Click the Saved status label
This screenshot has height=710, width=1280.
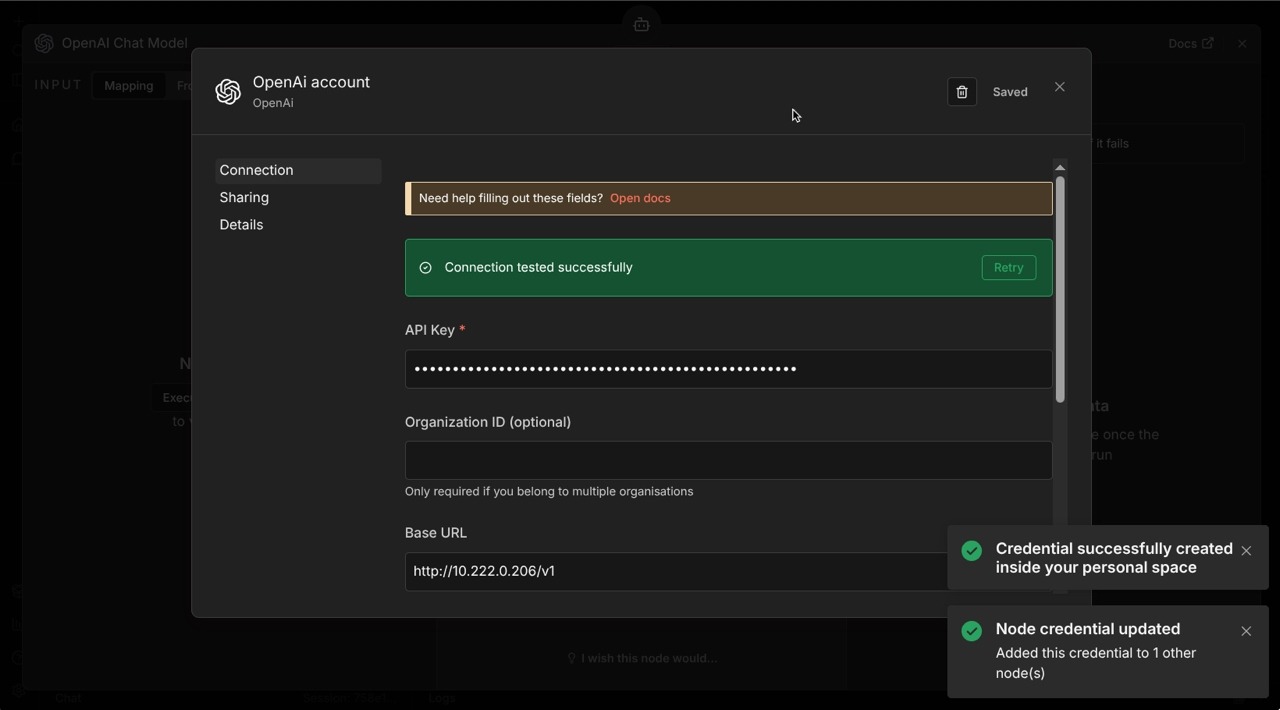1010,92
